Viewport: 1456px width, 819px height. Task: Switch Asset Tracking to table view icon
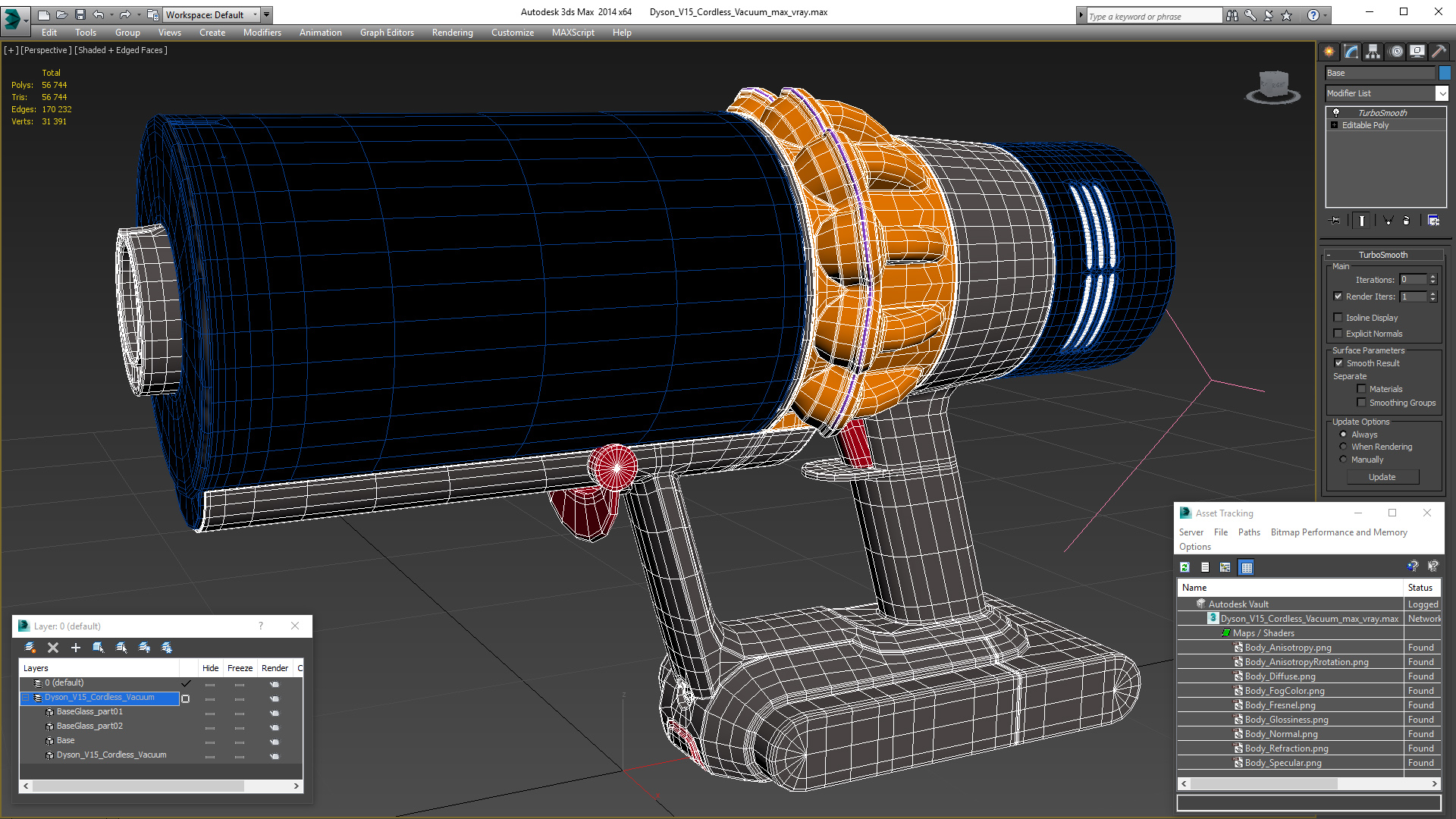click(1246, 567)
